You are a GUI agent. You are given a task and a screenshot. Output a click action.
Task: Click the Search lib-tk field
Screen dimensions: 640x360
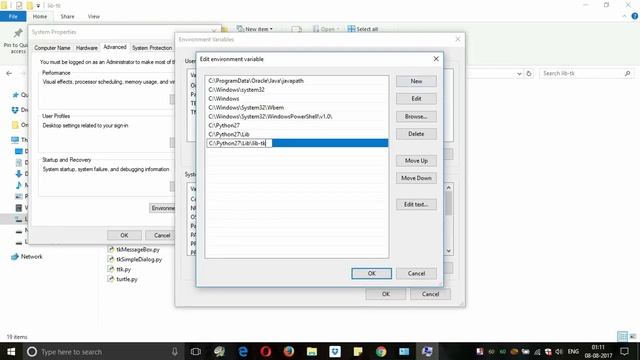click(x=586, y=73)
